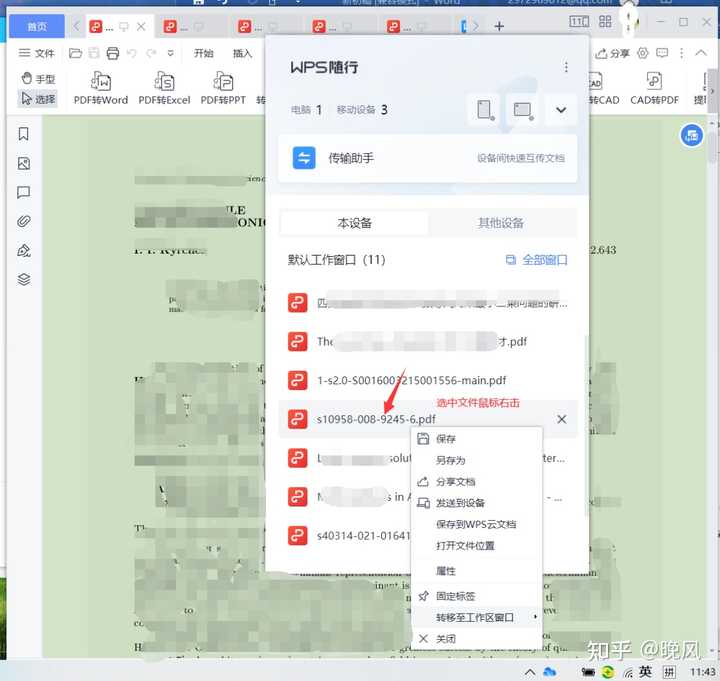720x681 pixels.
Task: Choose 固定标签 from the context menu
Action: point(476,596)
